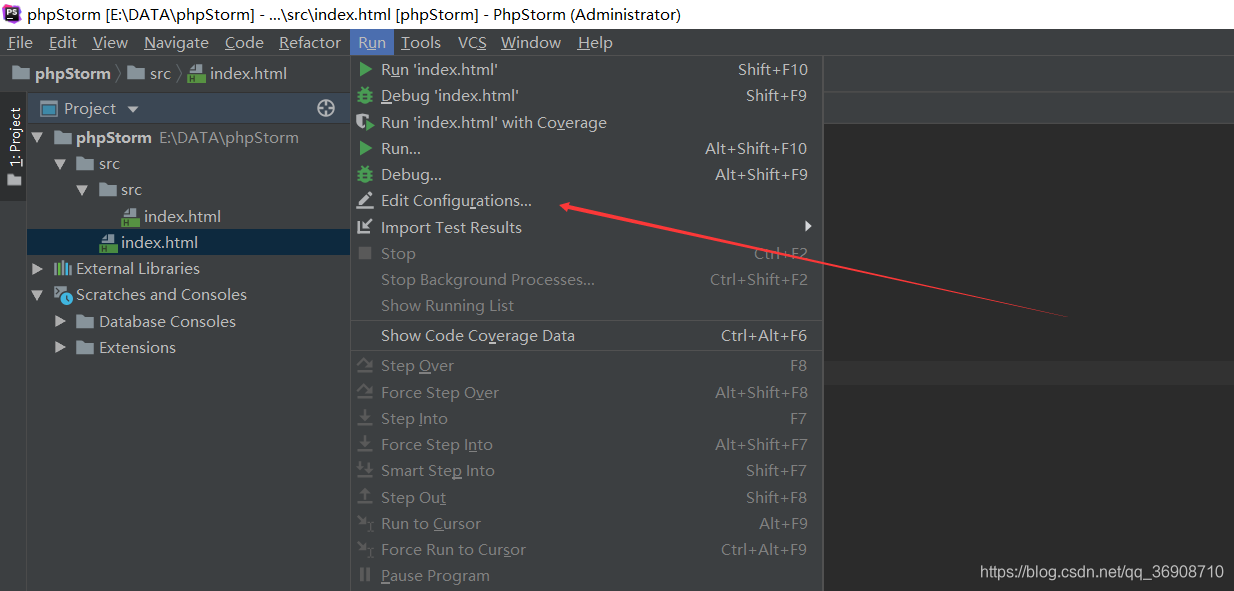
Task: Open the VCS menu
Action: pyautogui.click(x=471, y=42)
